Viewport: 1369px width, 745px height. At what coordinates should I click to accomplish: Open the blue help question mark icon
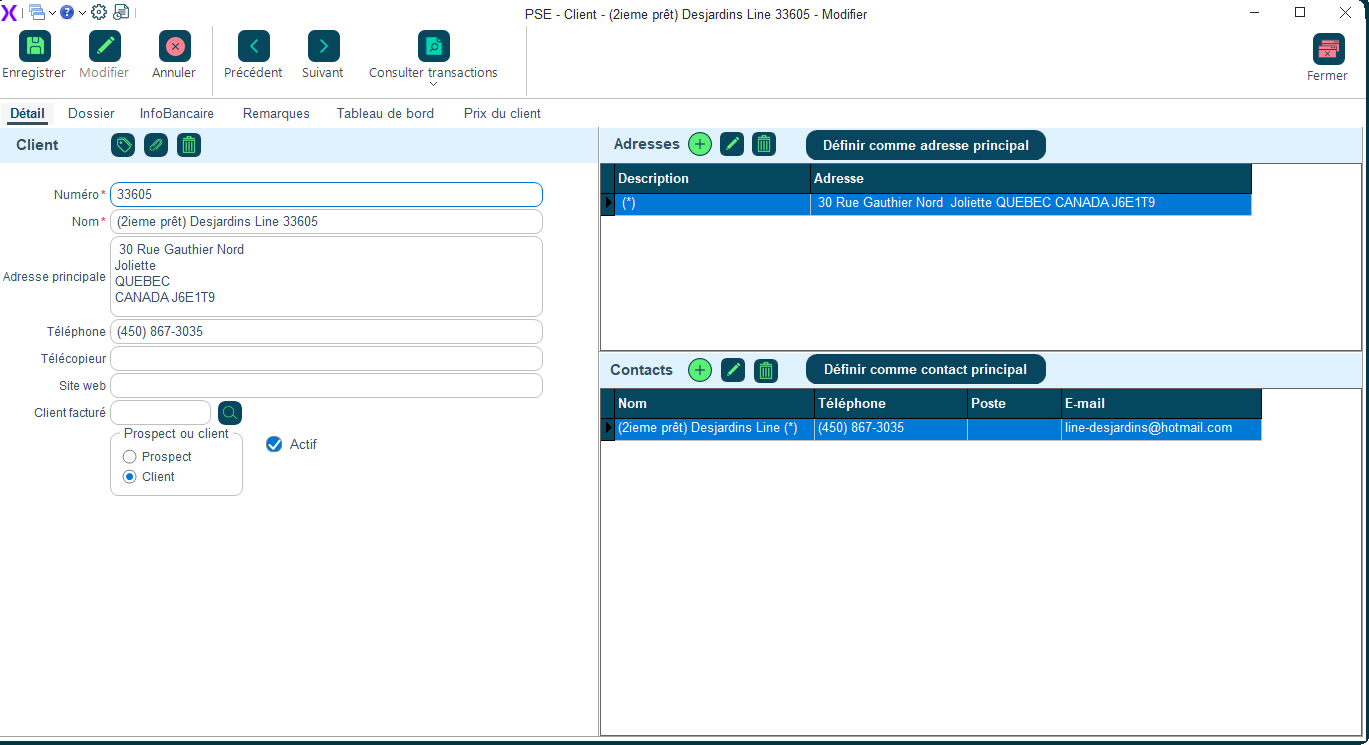pyautogui.click(x=67, y=12)
